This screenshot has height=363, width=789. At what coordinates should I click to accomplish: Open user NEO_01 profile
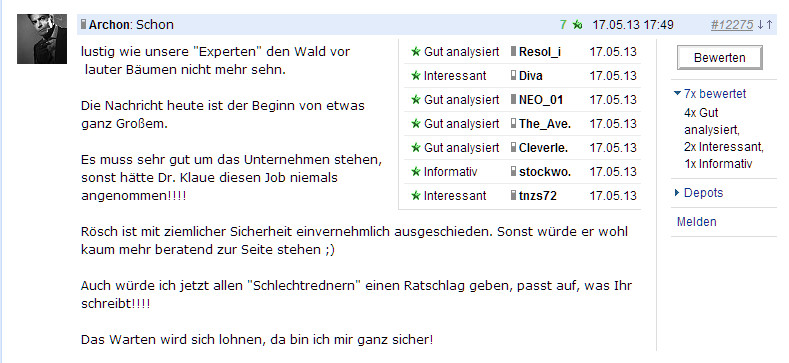pyautogui.click(x=541, y=100)
